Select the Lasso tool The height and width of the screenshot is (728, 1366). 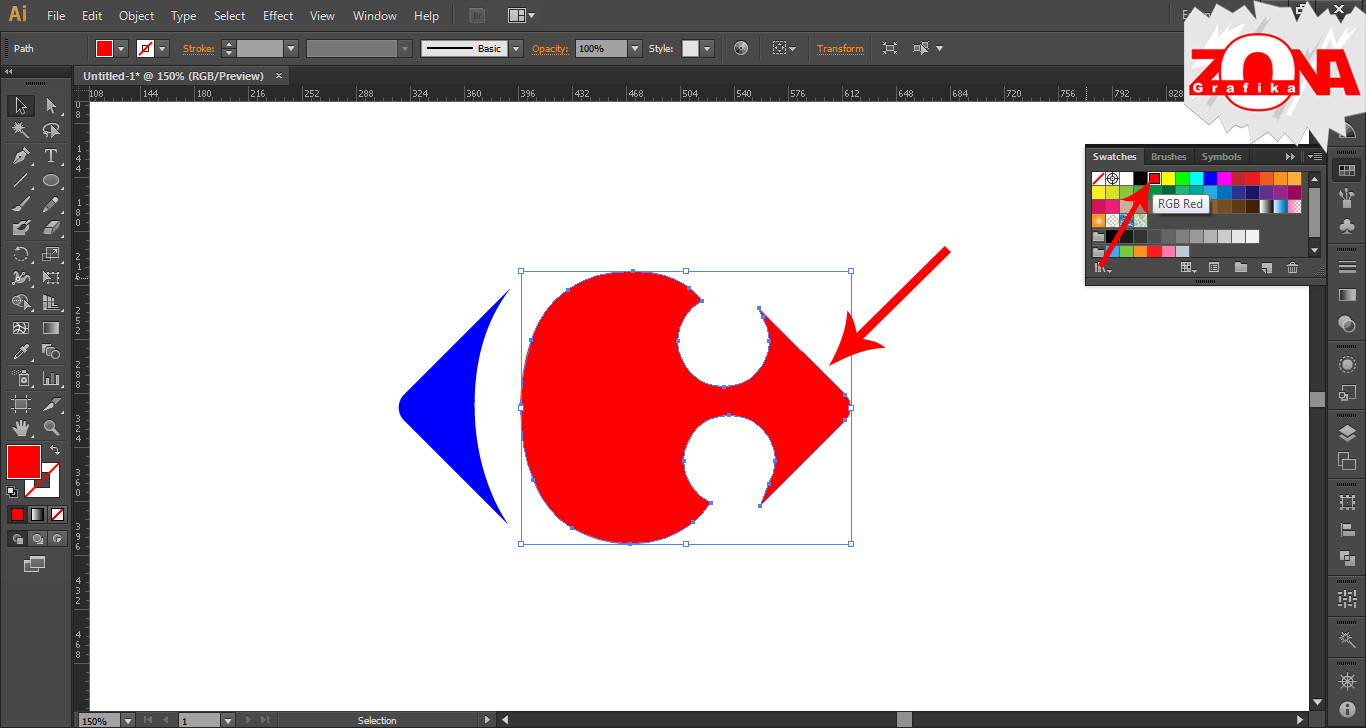pos(51,130)
